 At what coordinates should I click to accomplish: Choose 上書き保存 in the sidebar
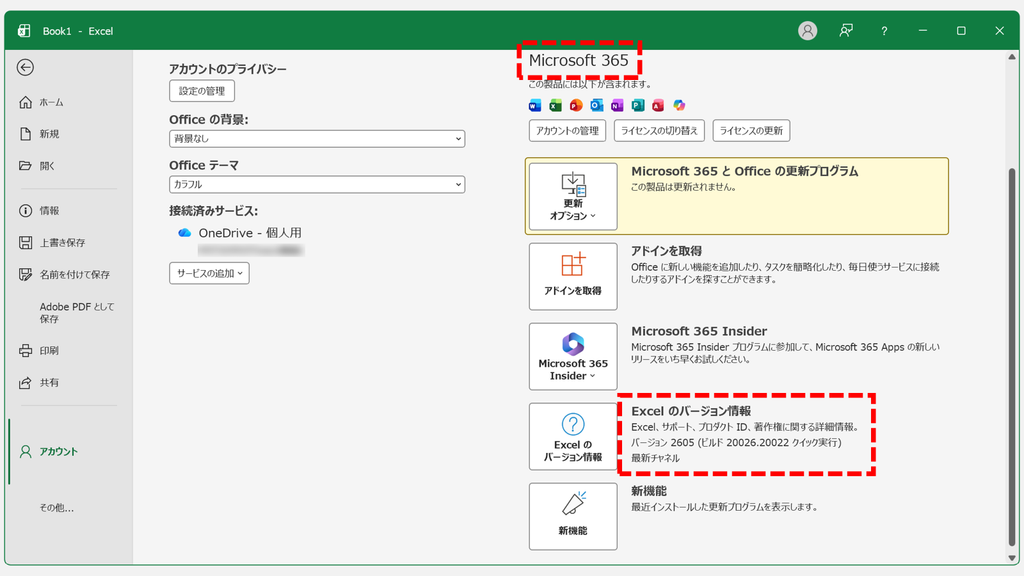click(x=52, y=242)
